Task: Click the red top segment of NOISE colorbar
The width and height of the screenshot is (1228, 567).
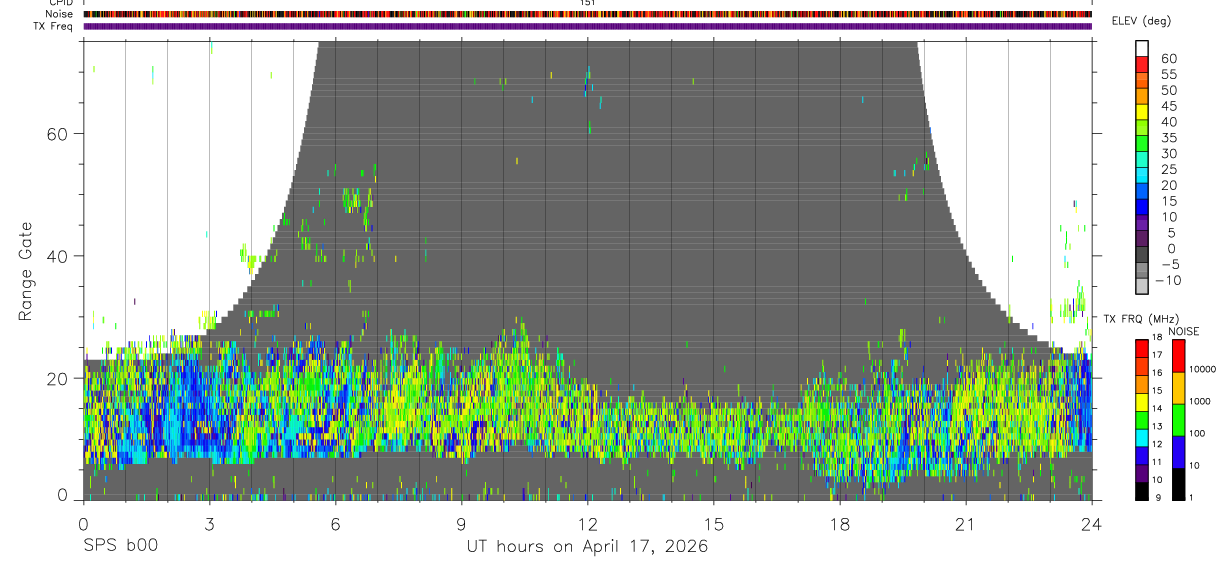Action: pos(1178,356)
